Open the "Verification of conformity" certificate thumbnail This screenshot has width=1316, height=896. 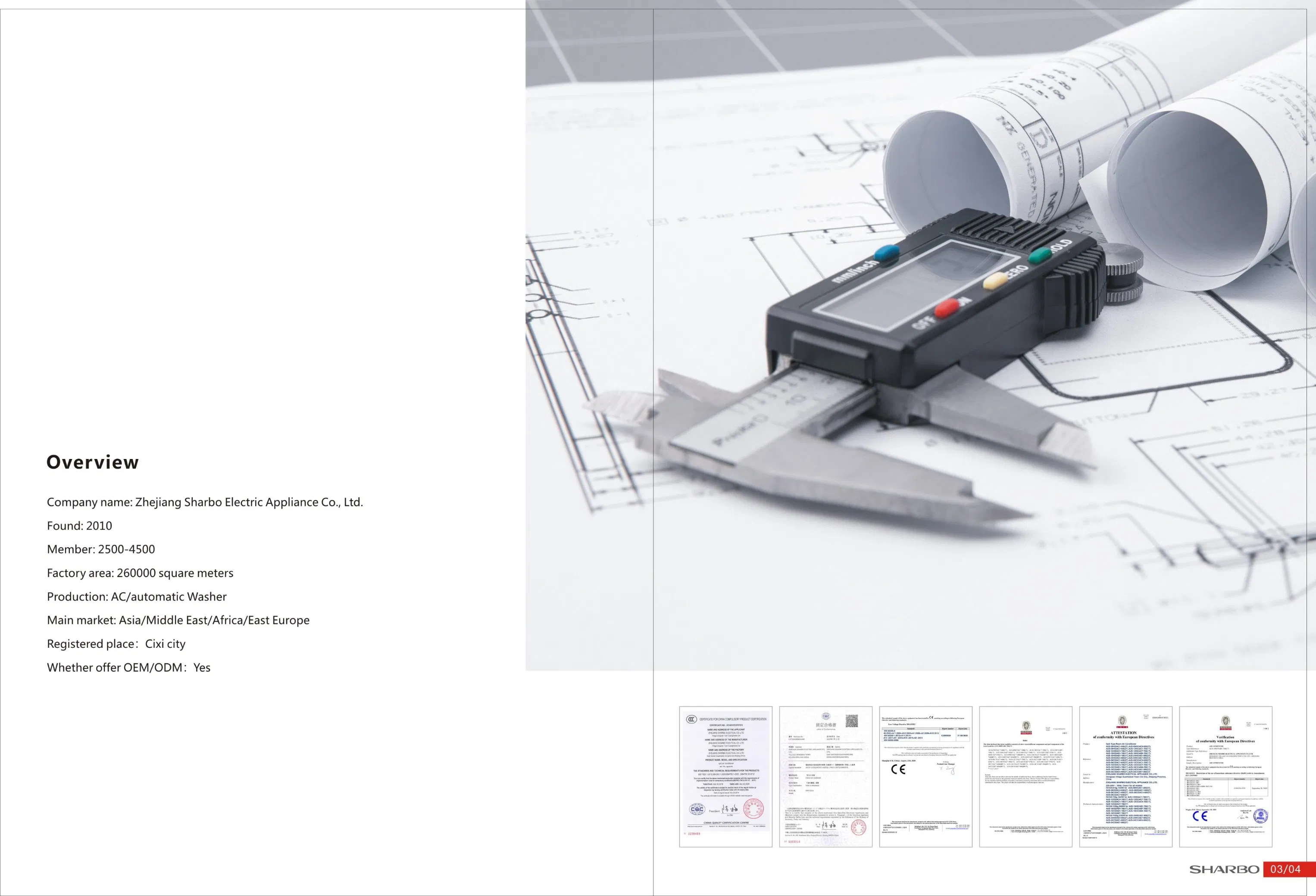tap(1225, 777)
